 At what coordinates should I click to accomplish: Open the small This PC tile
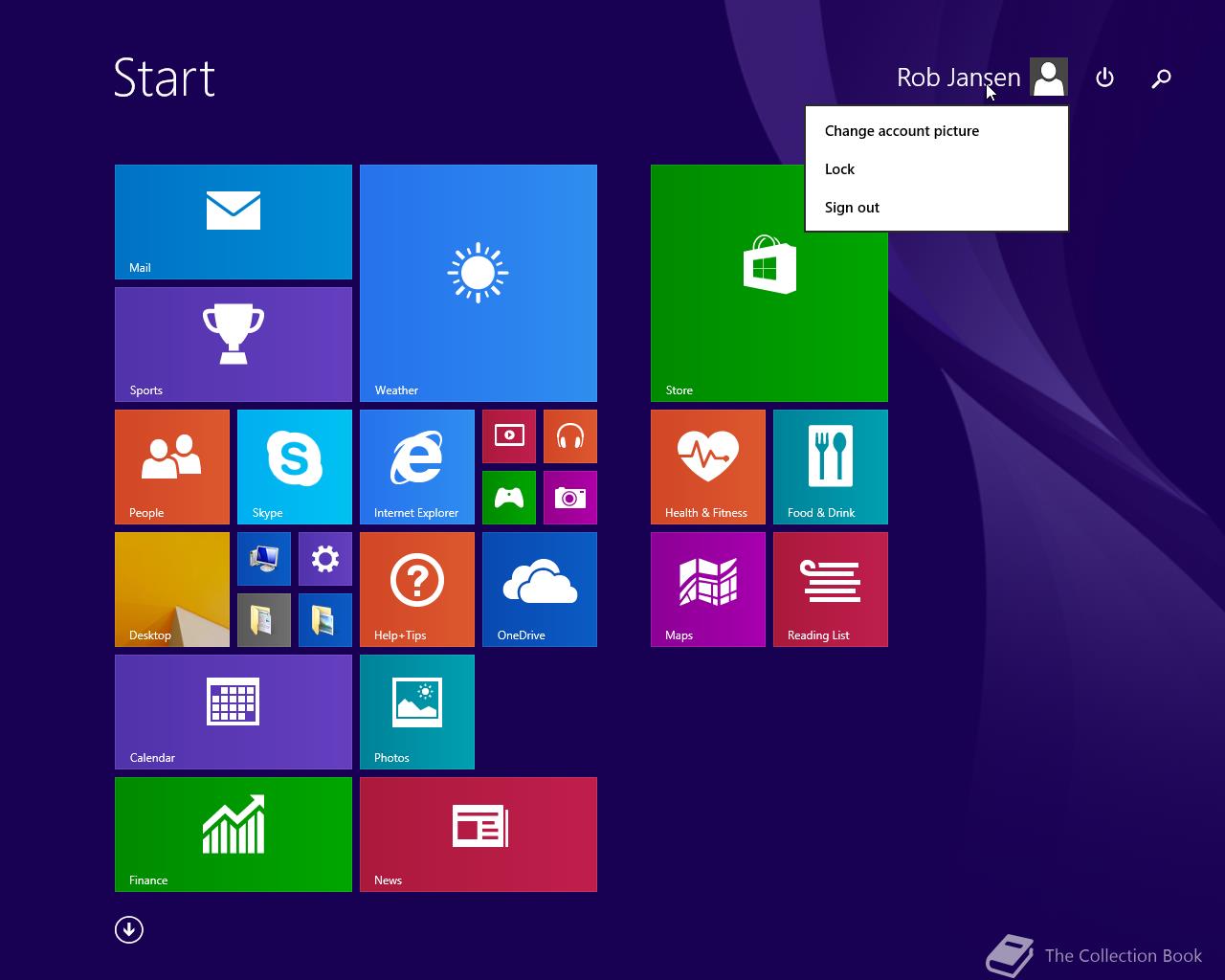264,559
